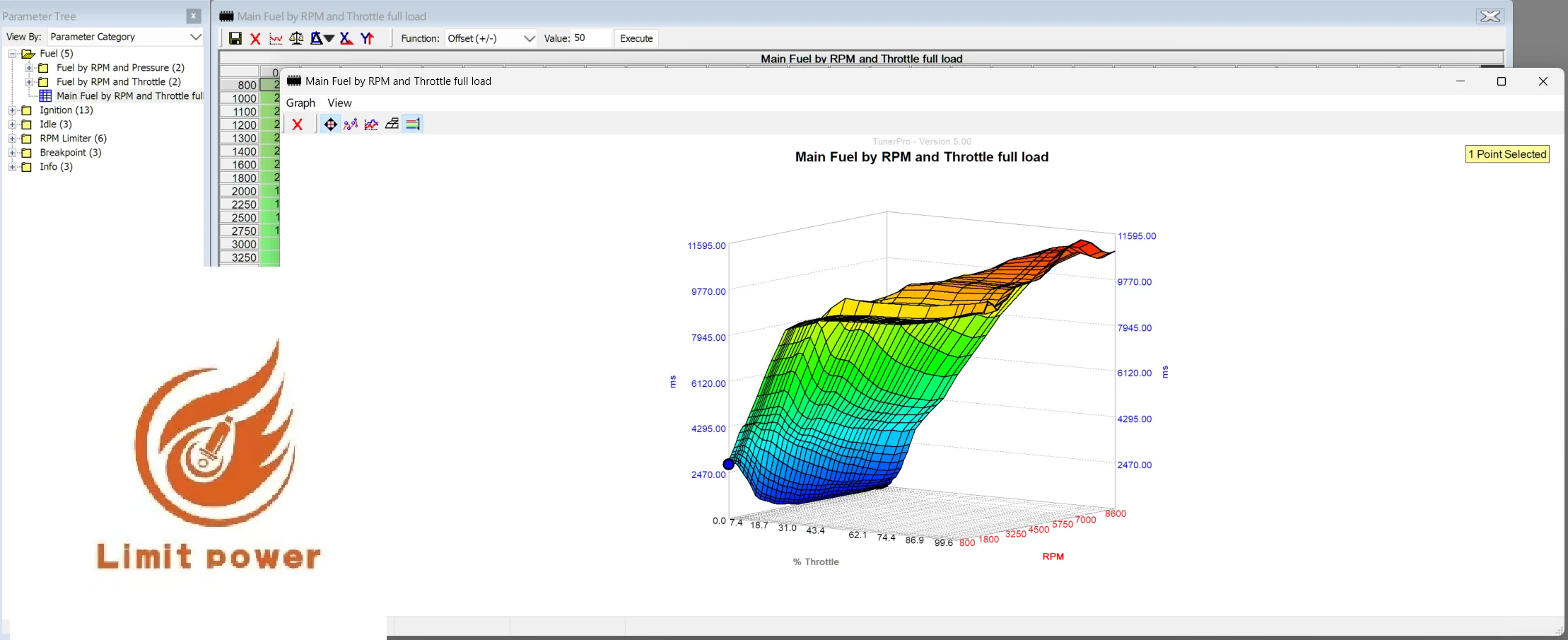This screenshot has width=1568, height=640.
Task: Click the 1200 RPM row header in table
Action: click(x=240, y=125)
